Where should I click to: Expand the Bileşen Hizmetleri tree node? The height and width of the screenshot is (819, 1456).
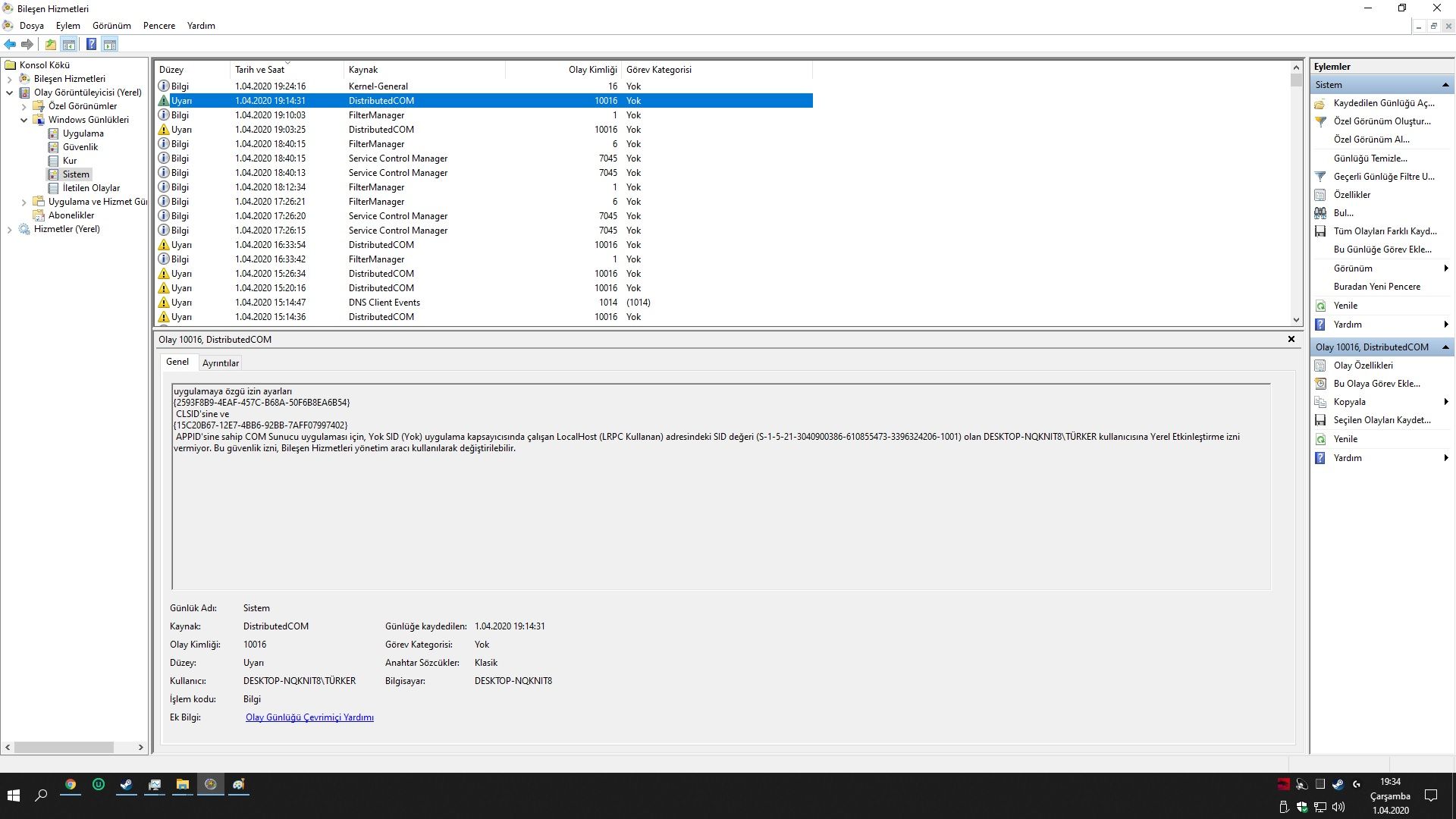tap(9, 79)
